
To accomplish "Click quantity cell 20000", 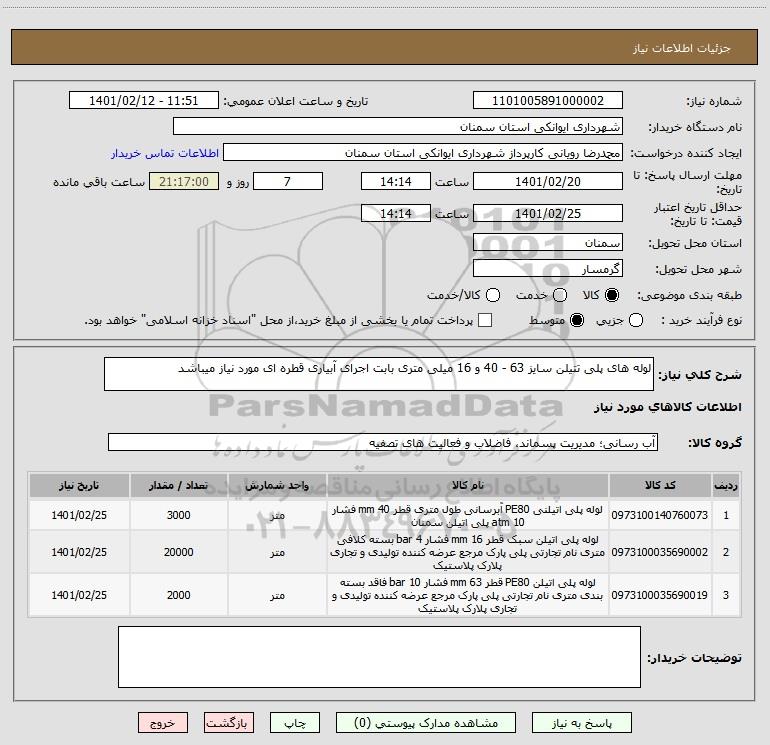I will point(179,552).
